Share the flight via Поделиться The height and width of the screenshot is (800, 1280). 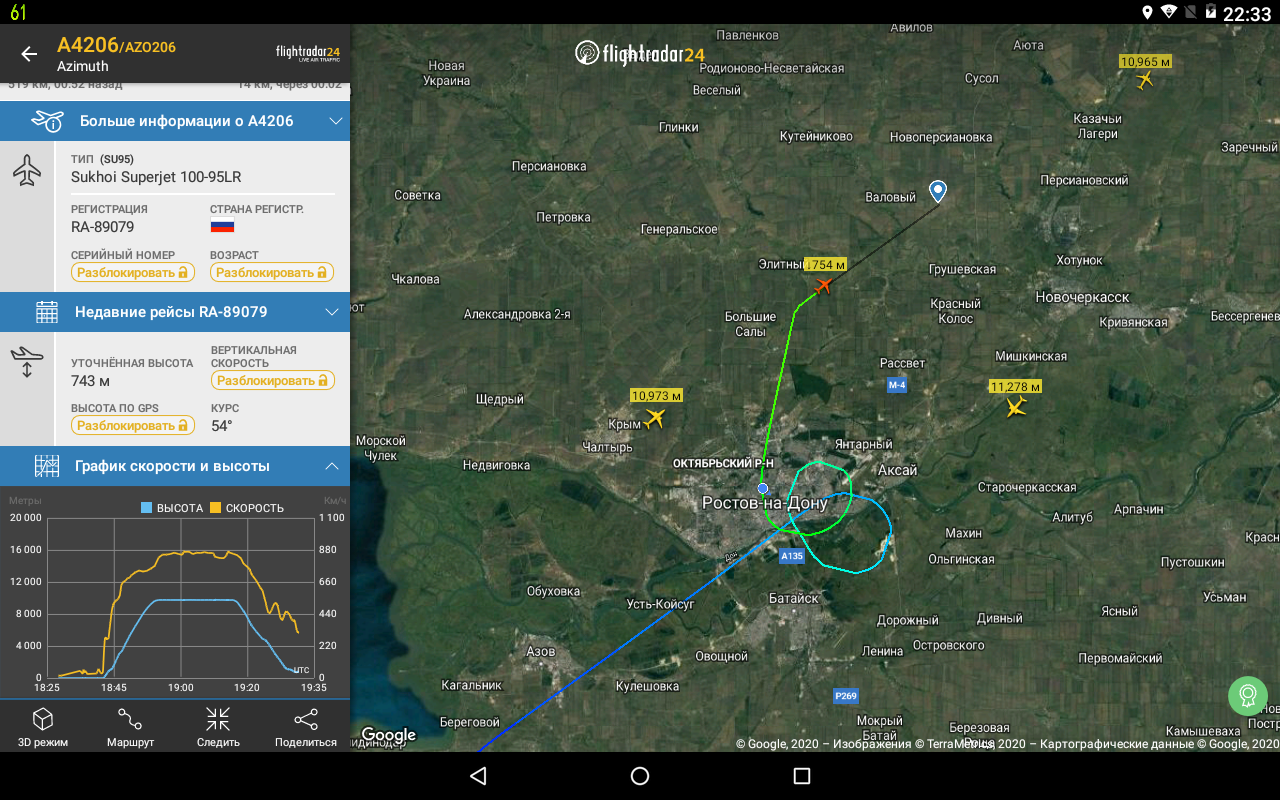(306, 727)
